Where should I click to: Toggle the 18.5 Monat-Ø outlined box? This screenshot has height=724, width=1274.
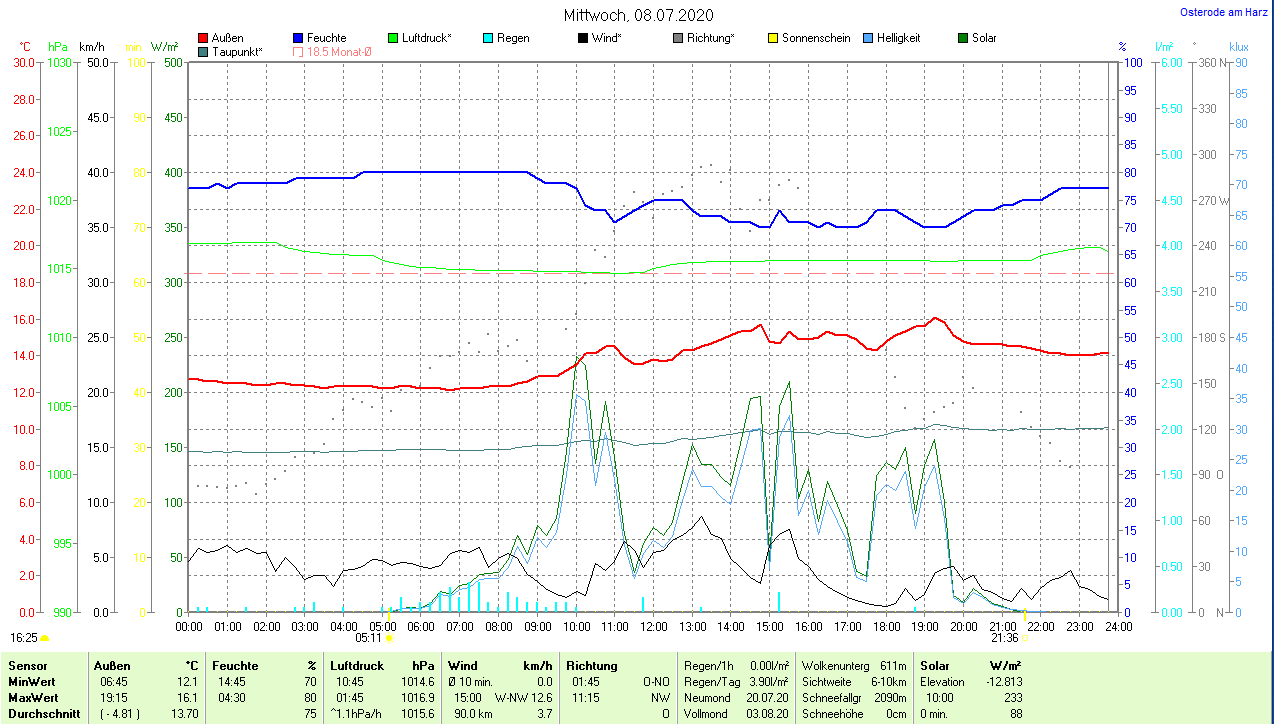(298, 51)
